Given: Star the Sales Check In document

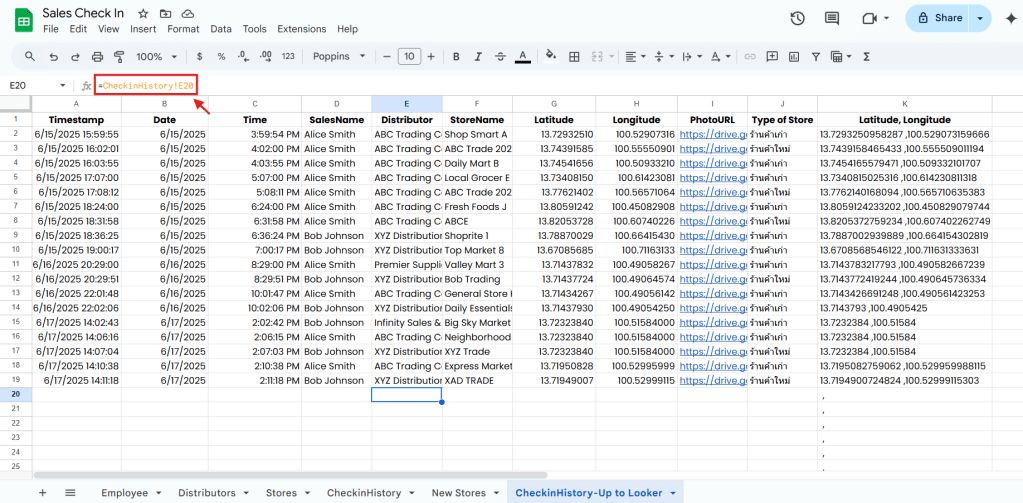Looking at the screenshot, I should [143, 14].
